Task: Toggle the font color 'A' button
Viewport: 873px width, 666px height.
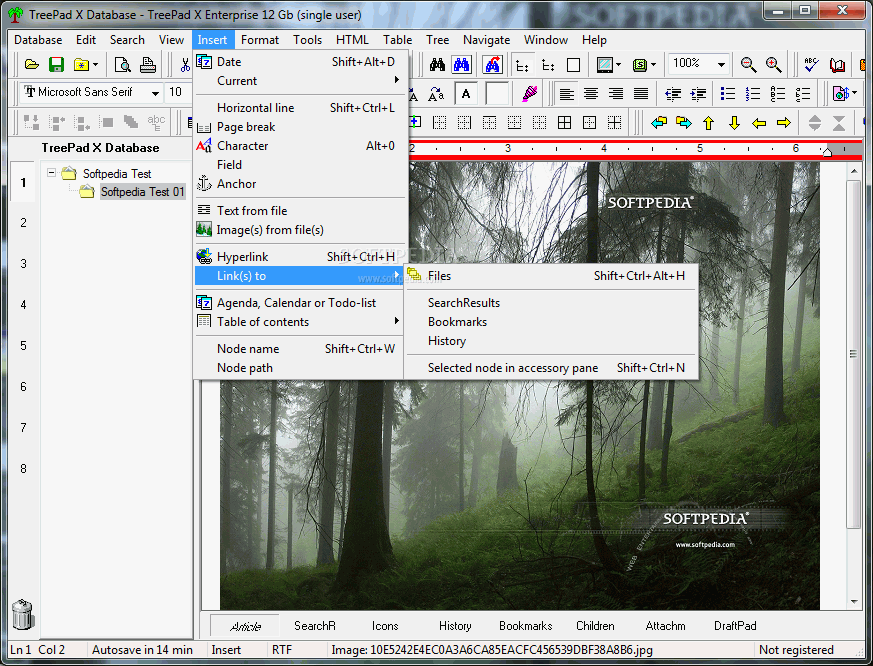Action: (466, 94)
